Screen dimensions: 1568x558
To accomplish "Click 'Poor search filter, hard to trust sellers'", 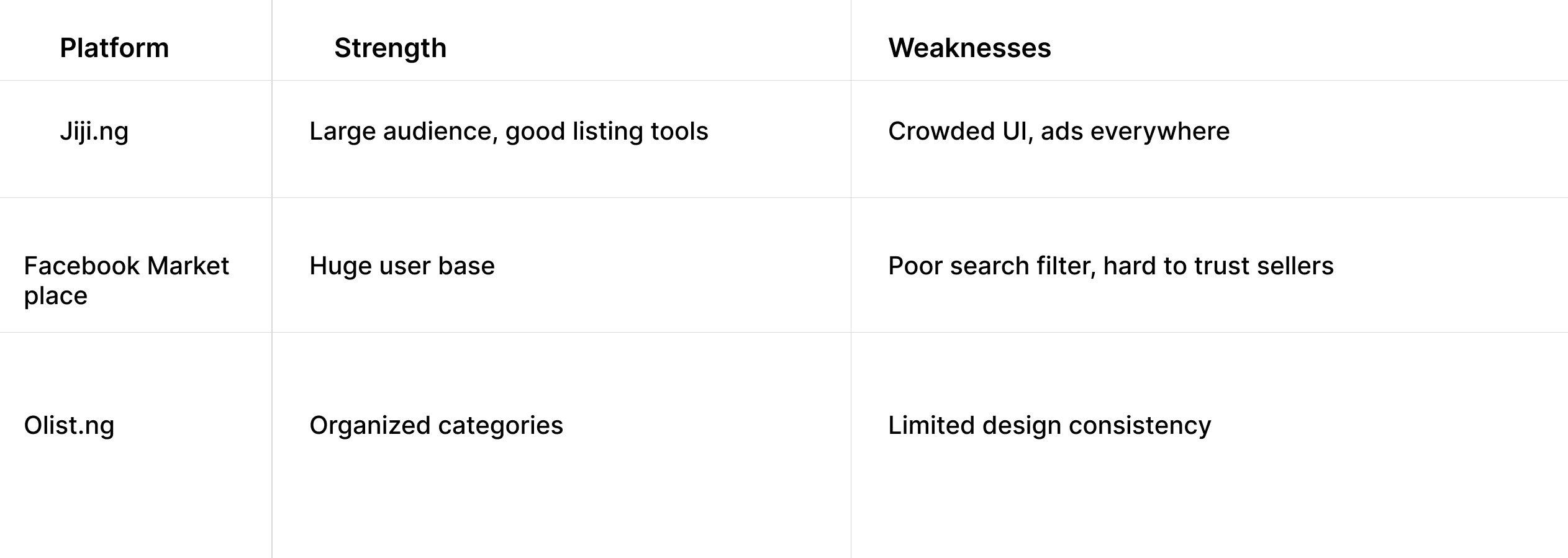I will [1111, 266].
